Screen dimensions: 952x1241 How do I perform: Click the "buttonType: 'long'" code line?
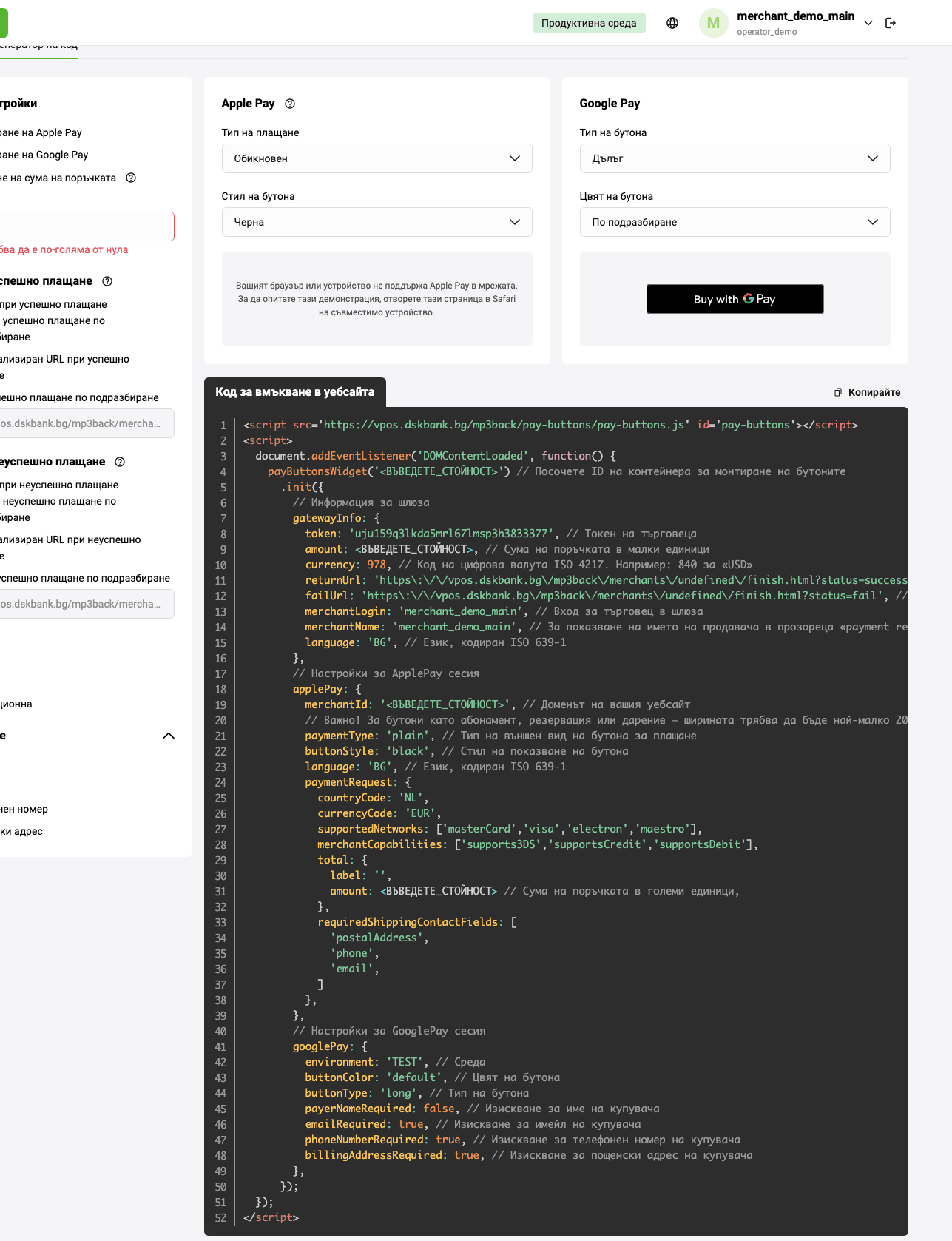pyautogui.click(x=417, y=1093)
